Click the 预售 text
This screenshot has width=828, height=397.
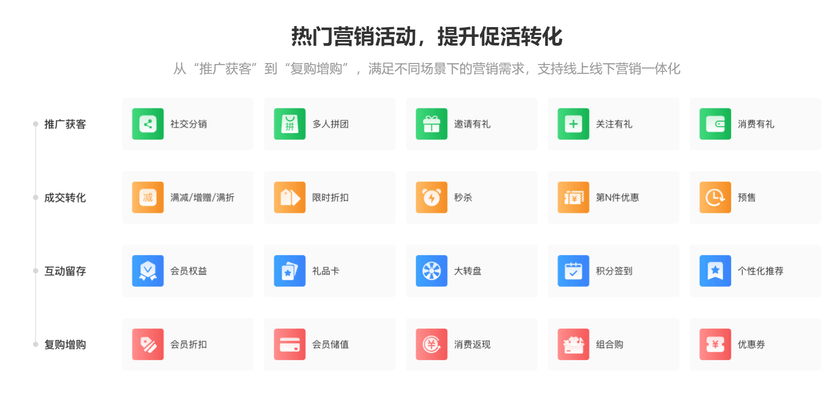(747, 198)
